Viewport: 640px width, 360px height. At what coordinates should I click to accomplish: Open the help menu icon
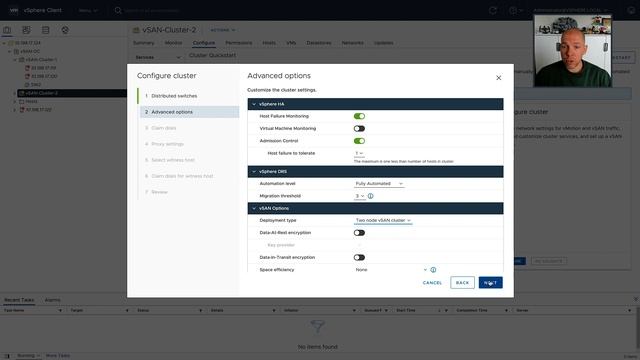click(x=516, y=10)
